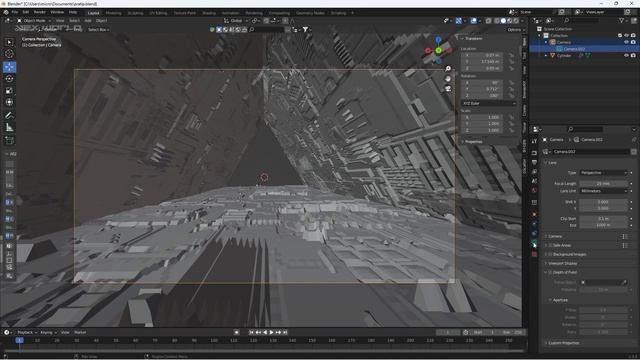This screenshot has width=640, height=360.
Task: Click the pan view hand icon
Action: click(448, 79)
